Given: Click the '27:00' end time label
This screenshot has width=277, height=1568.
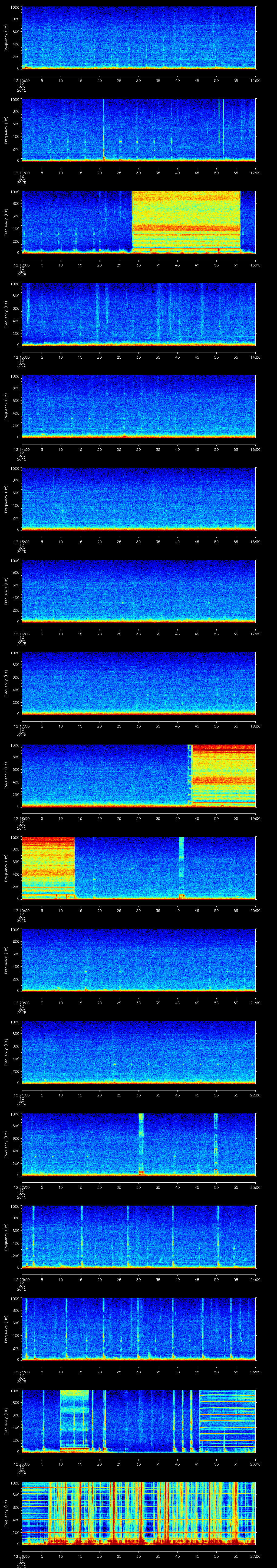Looking at the screenshot, I should click(256, 1556).
